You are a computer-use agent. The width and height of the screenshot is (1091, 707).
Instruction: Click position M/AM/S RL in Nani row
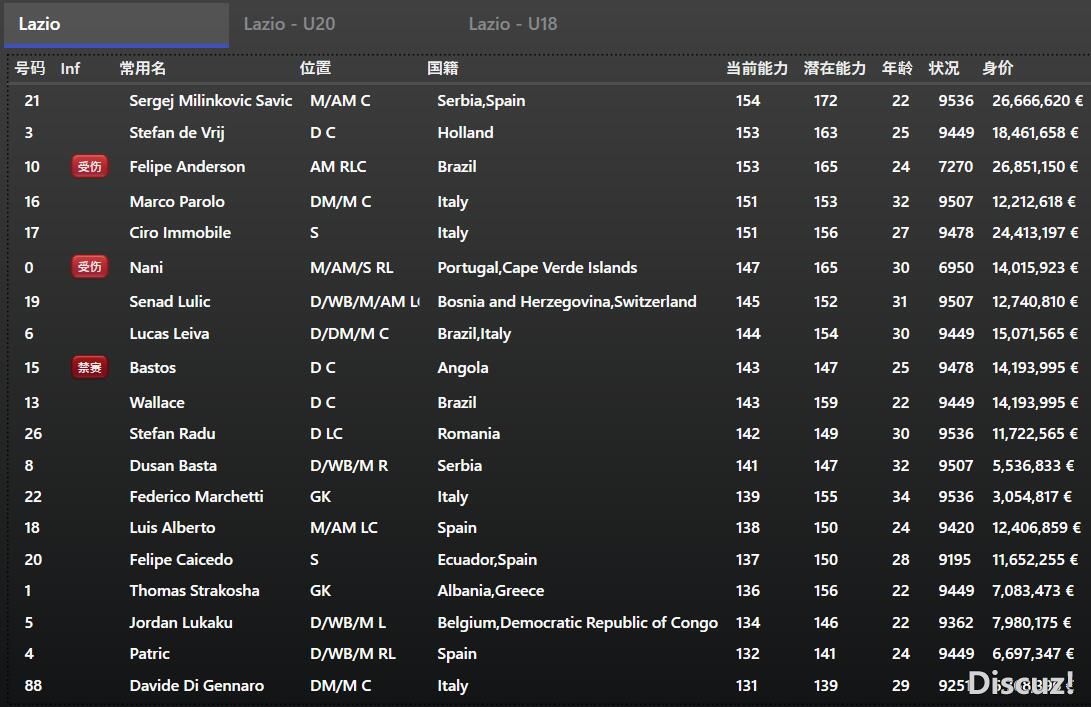point(351,268)
